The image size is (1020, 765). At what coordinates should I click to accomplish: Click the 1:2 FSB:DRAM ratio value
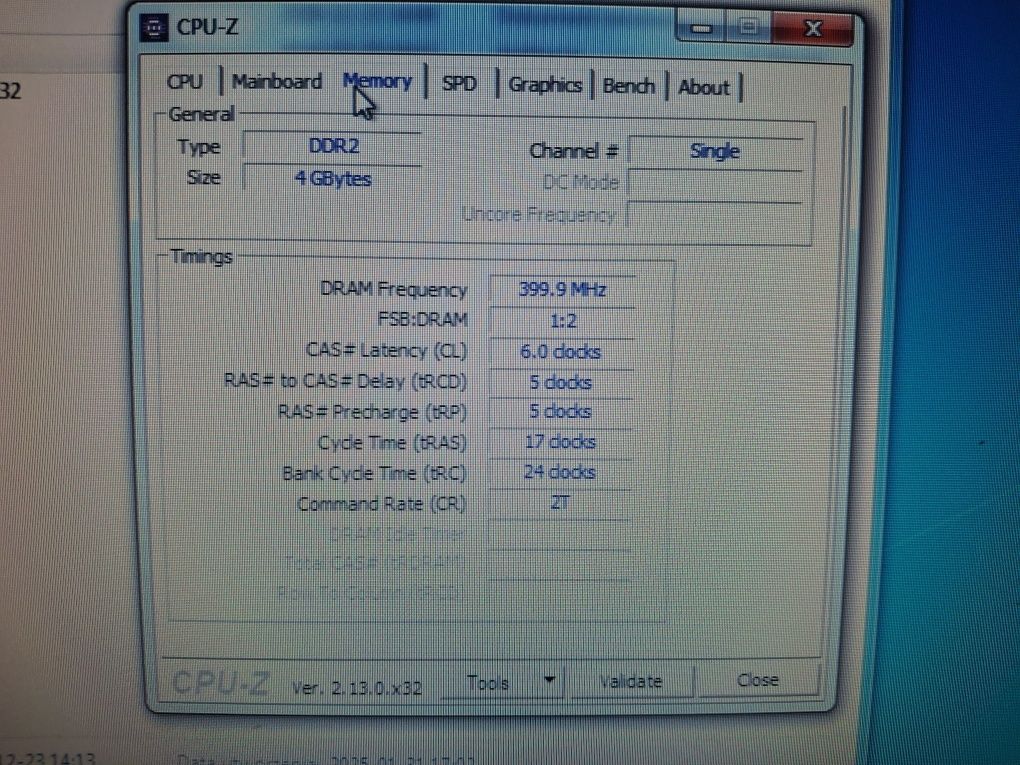(562, 321)
